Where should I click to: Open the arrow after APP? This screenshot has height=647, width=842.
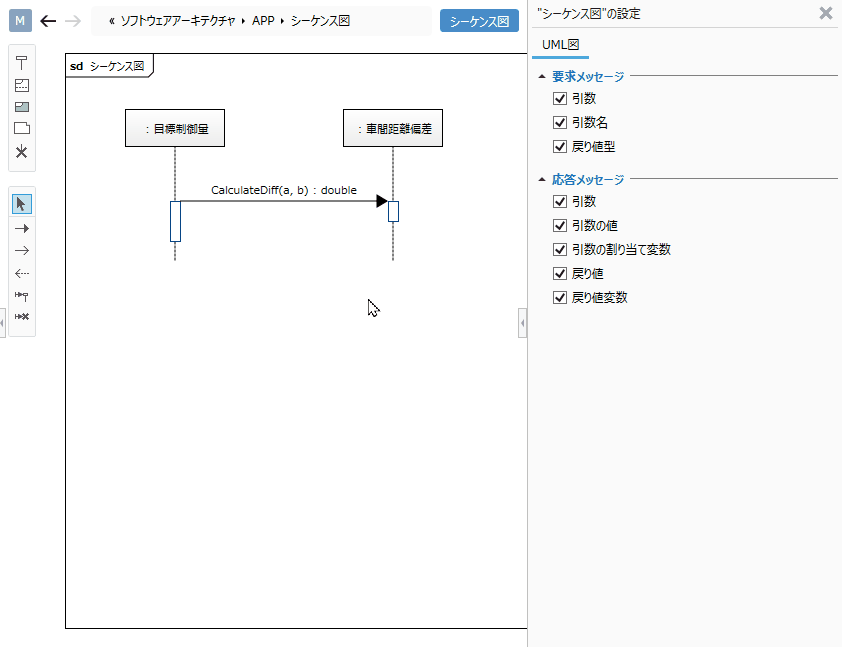tap(282, 21)
